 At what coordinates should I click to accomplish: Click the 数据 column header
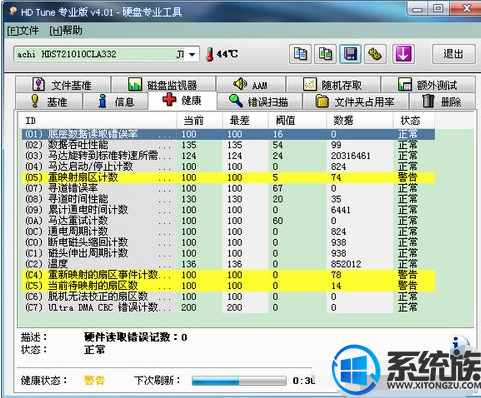point(359,120)
